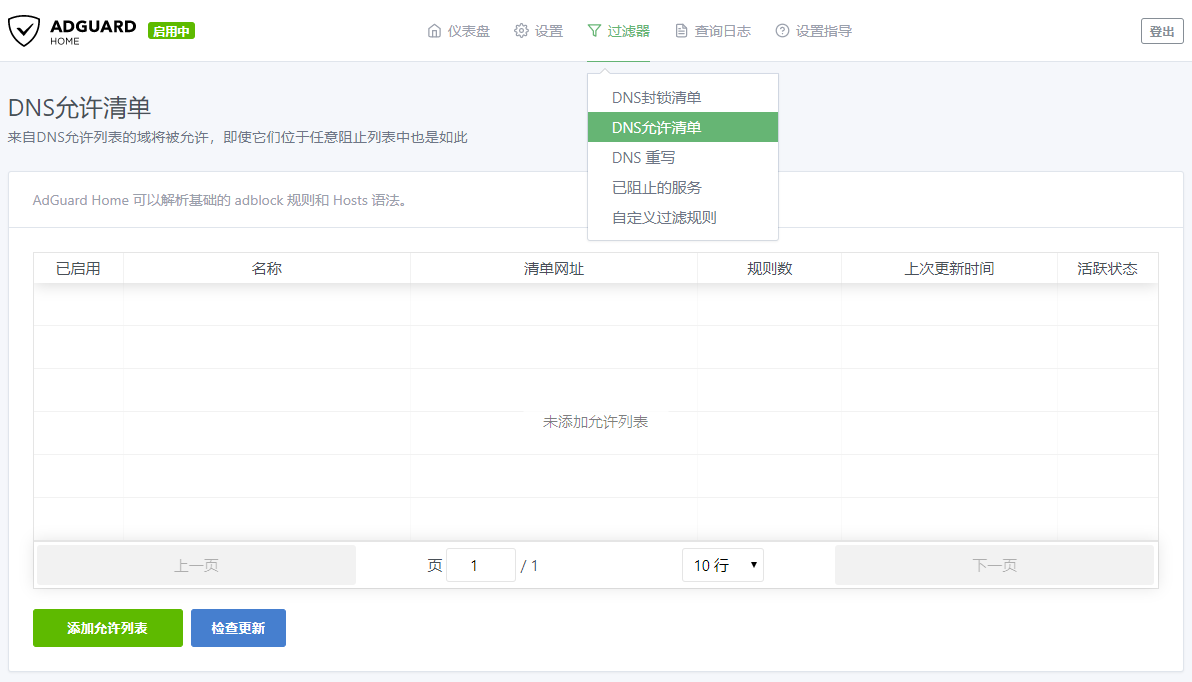Click the filter funnel icon
1192x682 pixels.
(594, 31)
